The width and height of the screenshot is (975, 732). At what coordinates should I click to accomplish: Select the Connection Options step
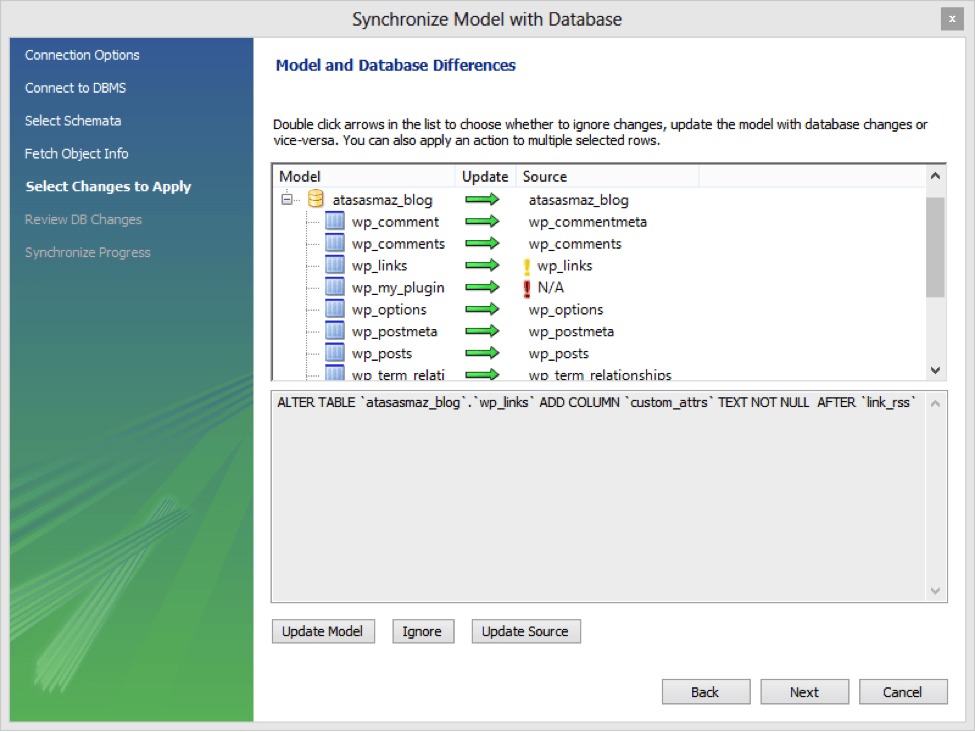coord(82,55)
